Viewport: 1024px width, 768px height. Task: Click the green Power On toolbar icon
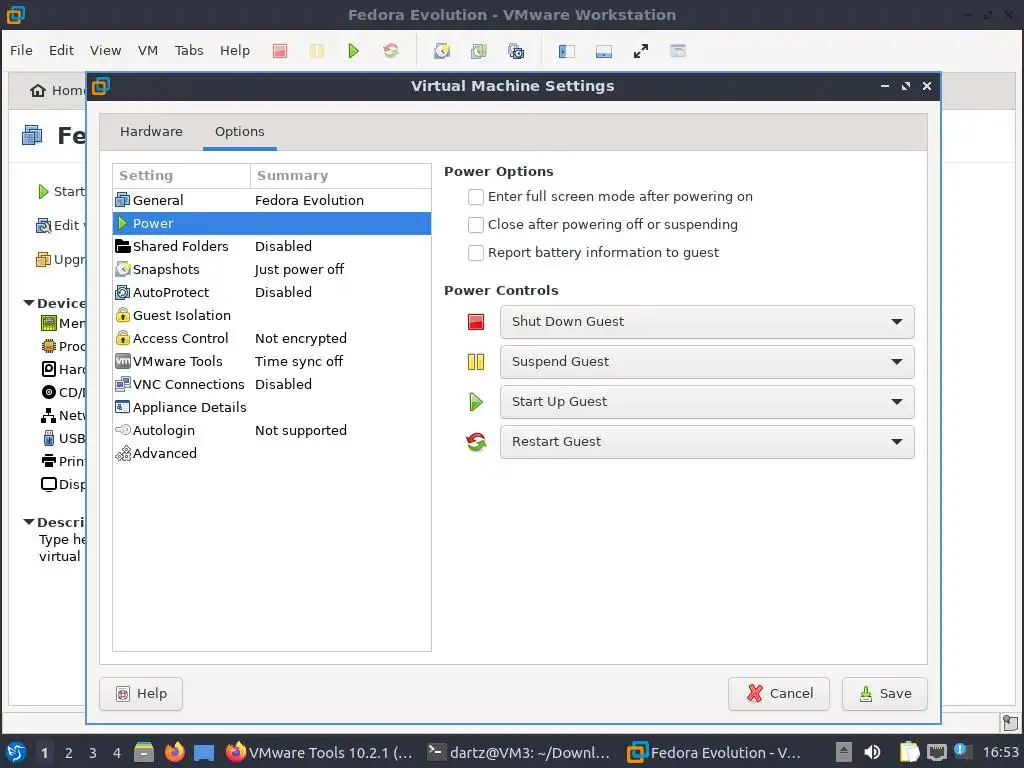pos(353,51)
